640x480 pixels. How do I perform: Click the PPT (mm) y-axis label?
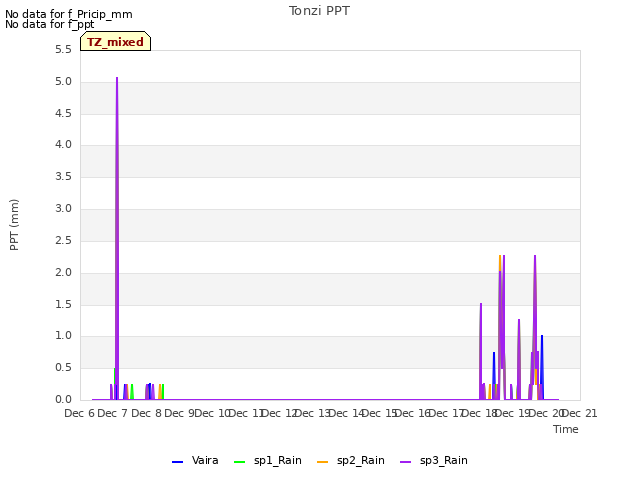14,225
